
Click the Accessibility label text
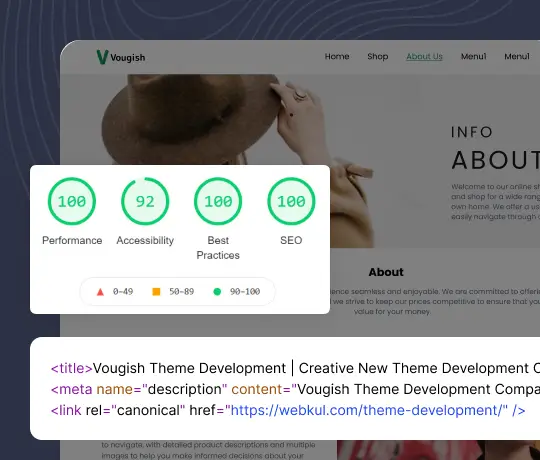(145, 240)
